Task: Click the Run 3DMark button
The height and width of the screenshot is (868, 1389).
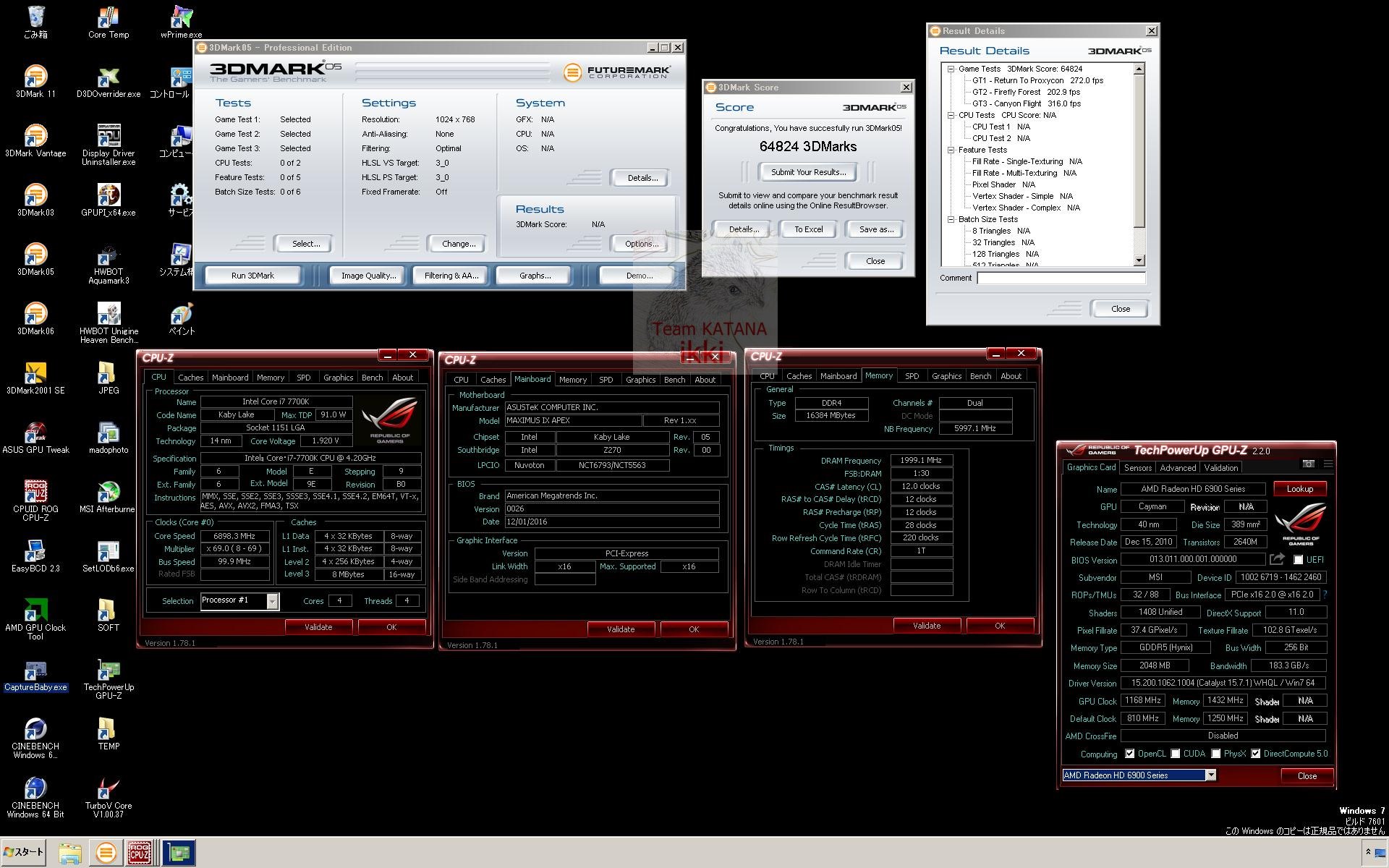Action: click(252, 276)
